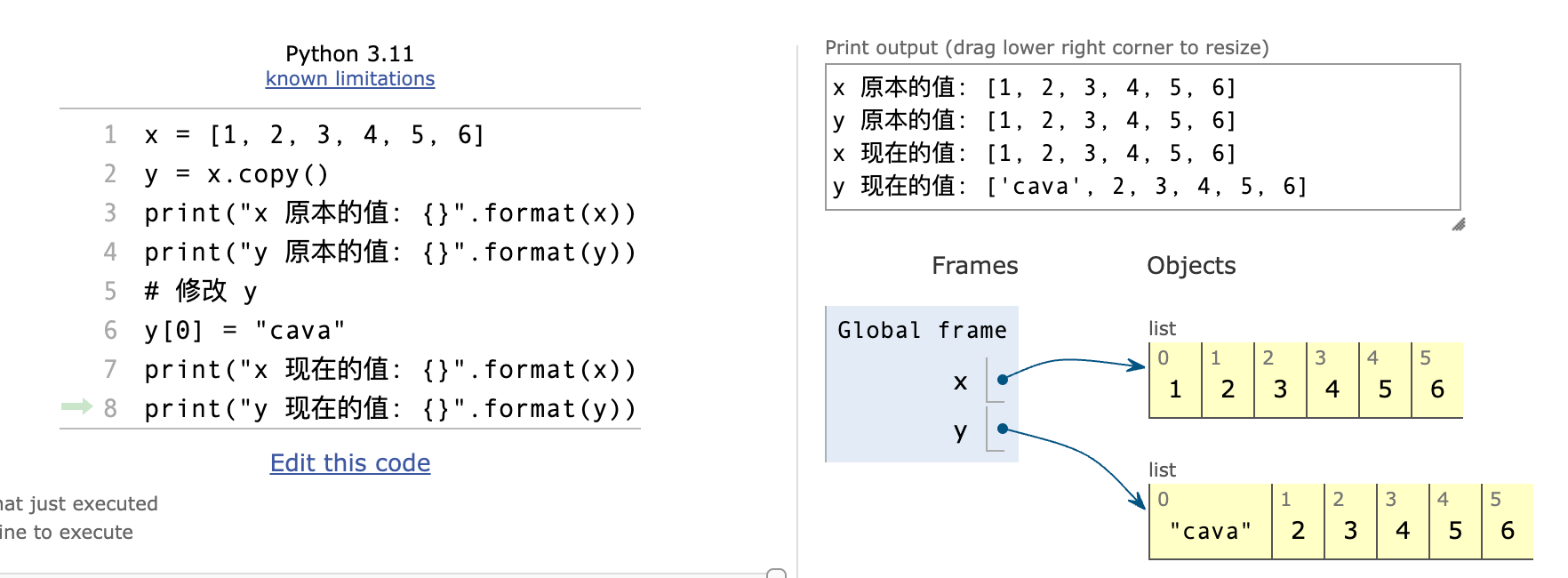1568x578 pixels.
Task: Select the "cava" cell in the second list
Action: [1211, 522]
